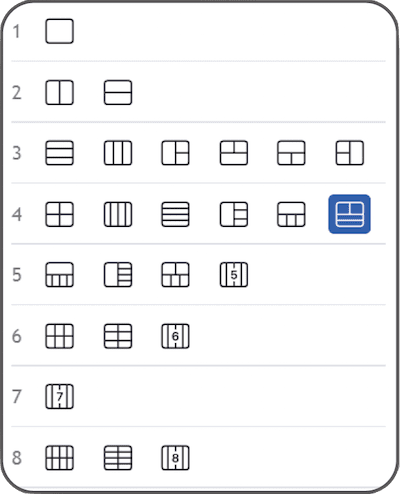
Task: Choose four horizontal rows layout
Action: tap(175, 214)
